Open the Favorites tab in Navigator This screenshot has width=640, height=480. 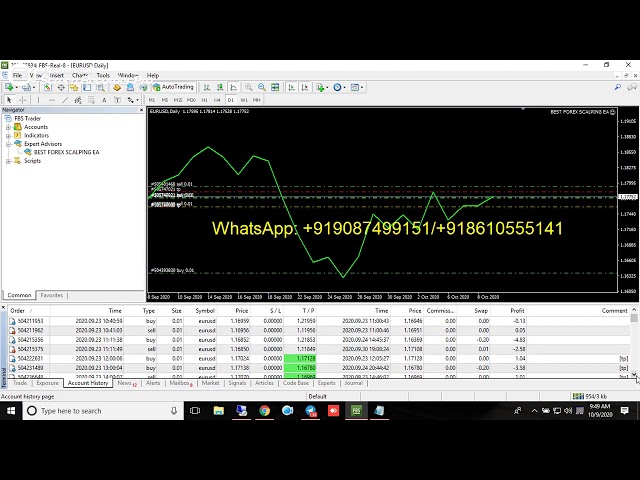pyautogui.click(x=51, y=295)
